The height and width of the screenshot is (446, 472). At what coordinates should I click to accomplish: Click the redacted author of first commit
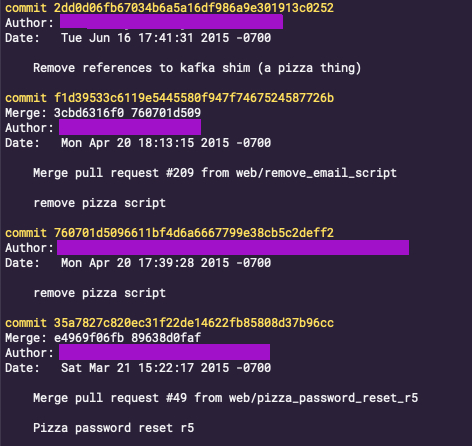pyautogui.click(x=171, y=22)
